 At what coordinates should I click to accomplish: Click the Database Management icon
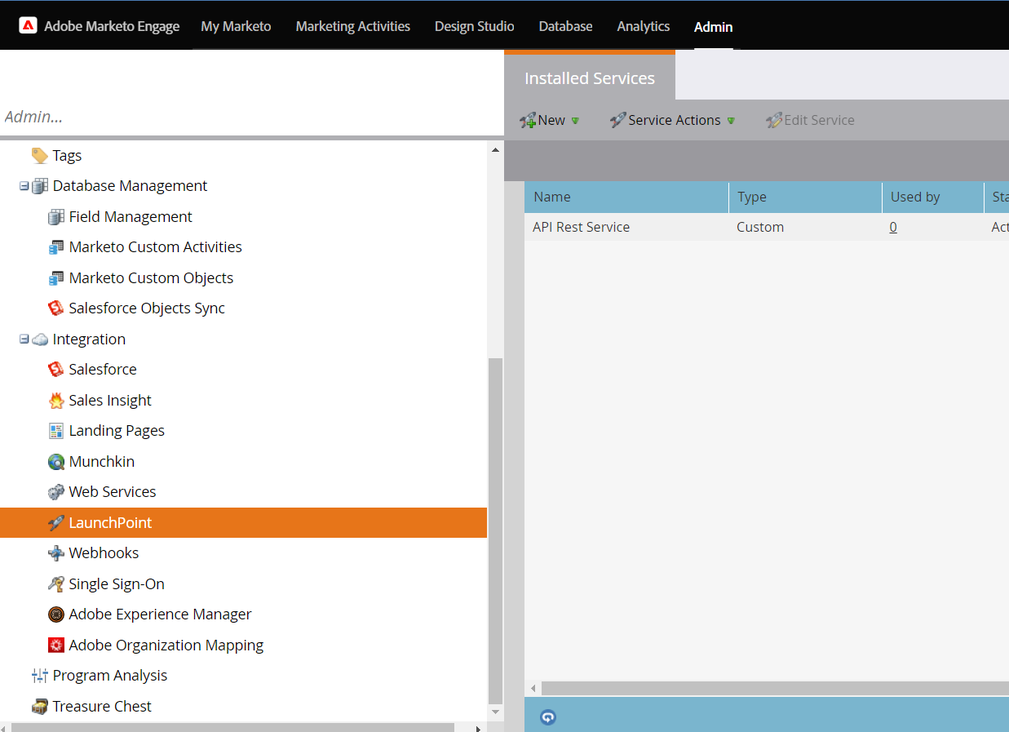(x=40, y=186)
